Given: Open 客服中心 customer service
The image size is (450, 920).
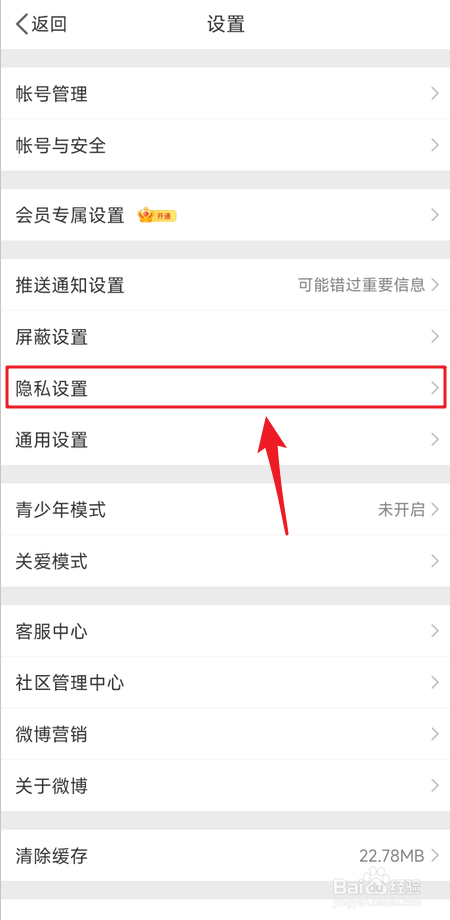Looking at the screenshot, I should pyautogui.click(x=225, y=631).
